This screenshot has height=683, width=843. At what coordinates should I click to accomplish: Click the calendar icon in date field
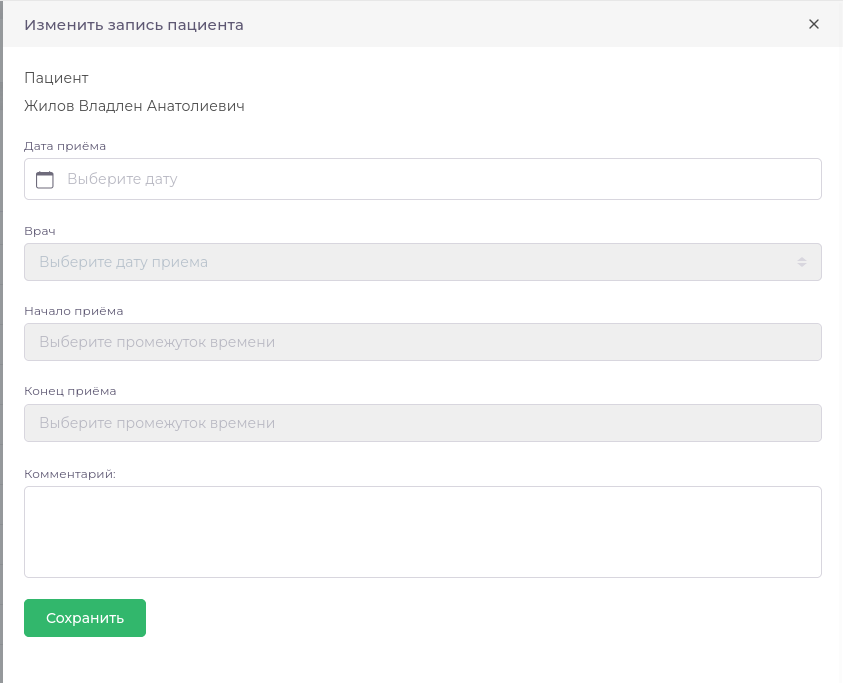pos(44,180)
